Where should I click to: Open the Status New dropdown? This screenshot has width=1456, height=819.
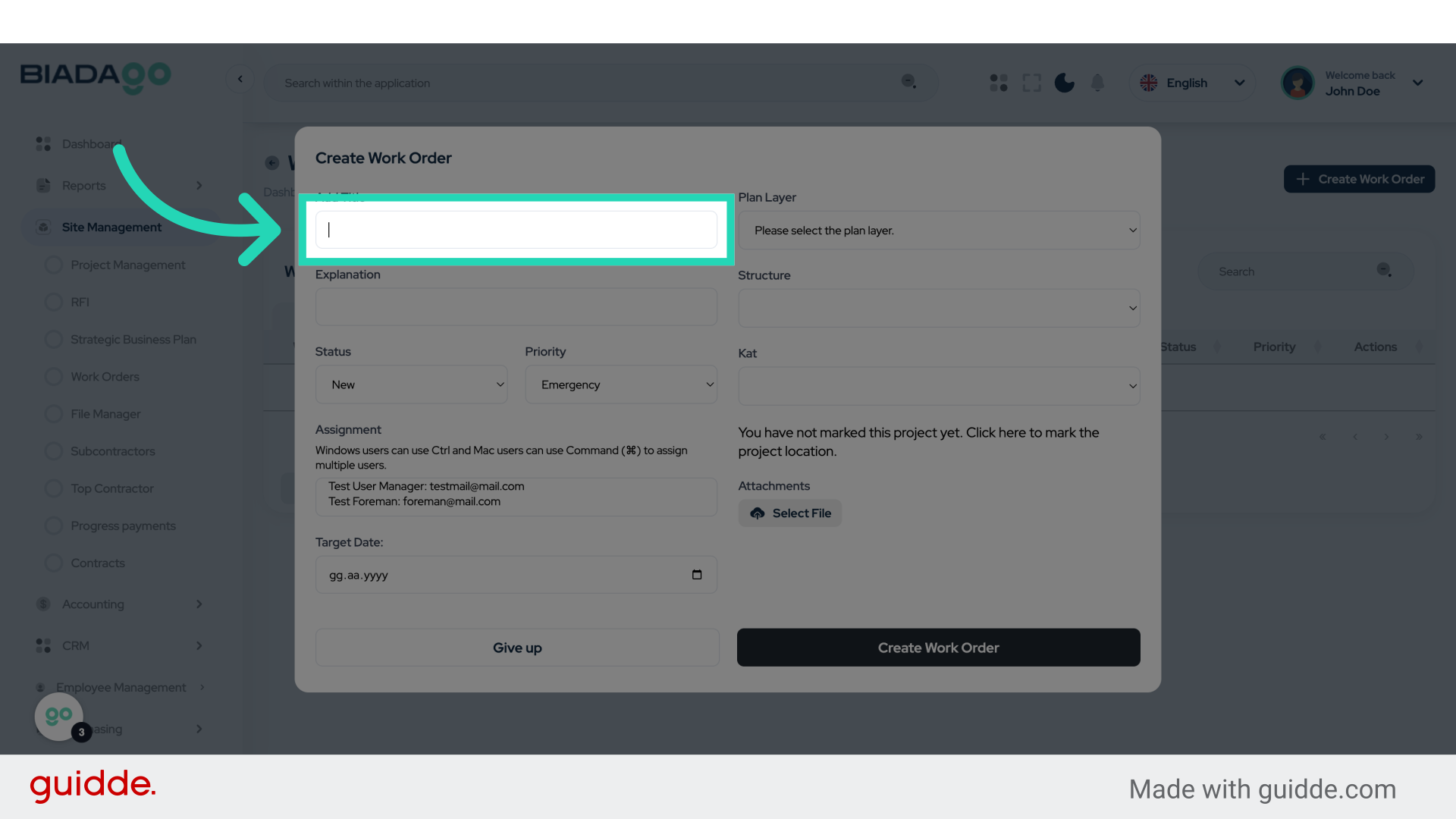[411, 385]
